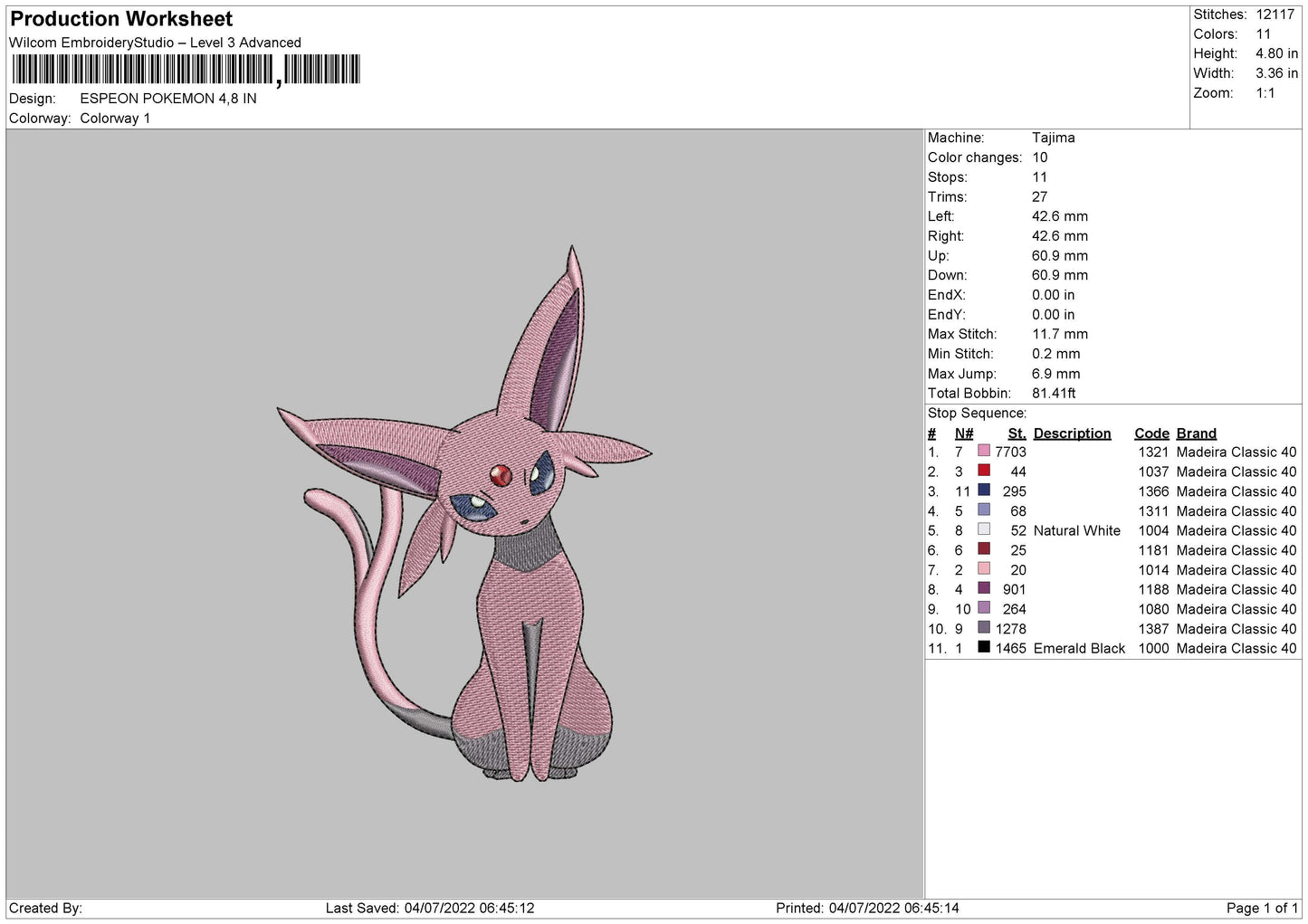Click the Emerald Black color swatch

[984, 647]
